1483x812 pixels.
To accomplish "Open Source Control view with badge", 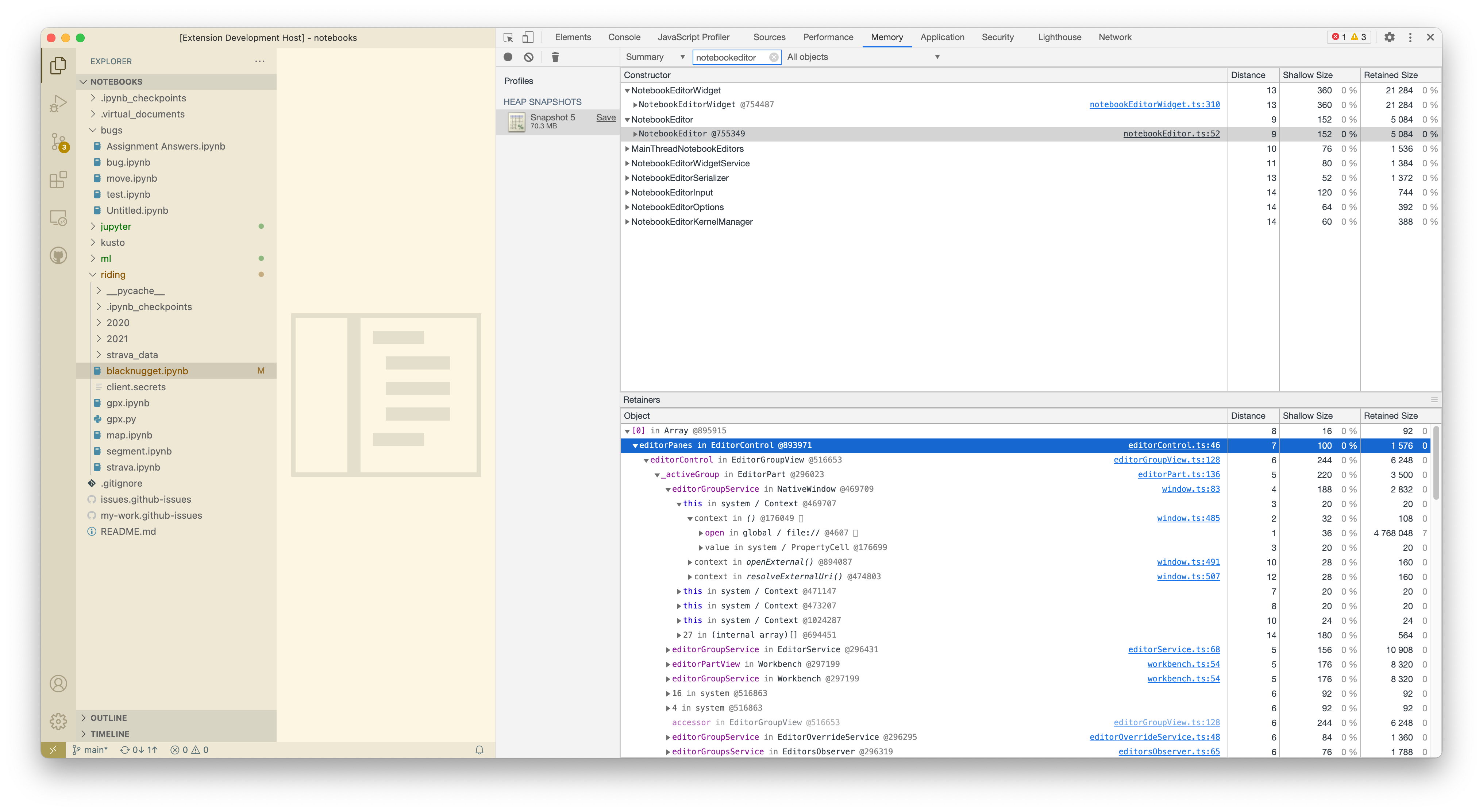I will point(58,142).
